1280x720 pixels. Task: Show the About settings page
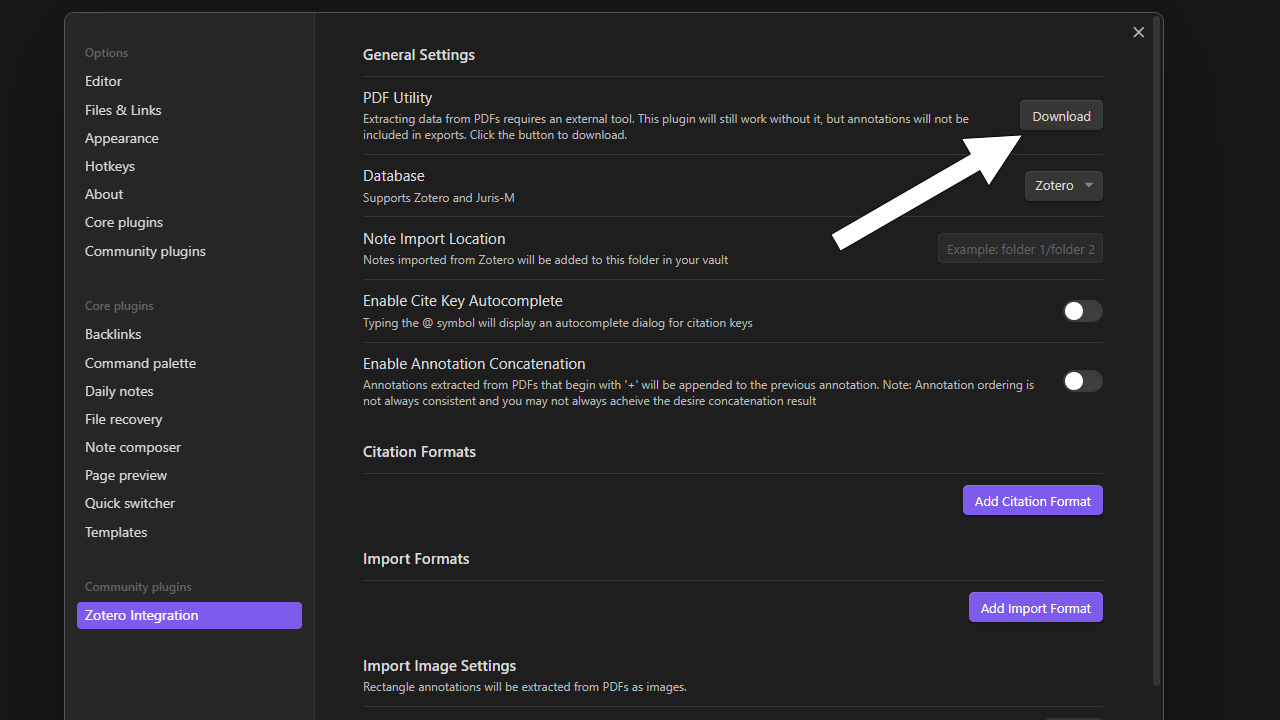(x=104, y=194)
